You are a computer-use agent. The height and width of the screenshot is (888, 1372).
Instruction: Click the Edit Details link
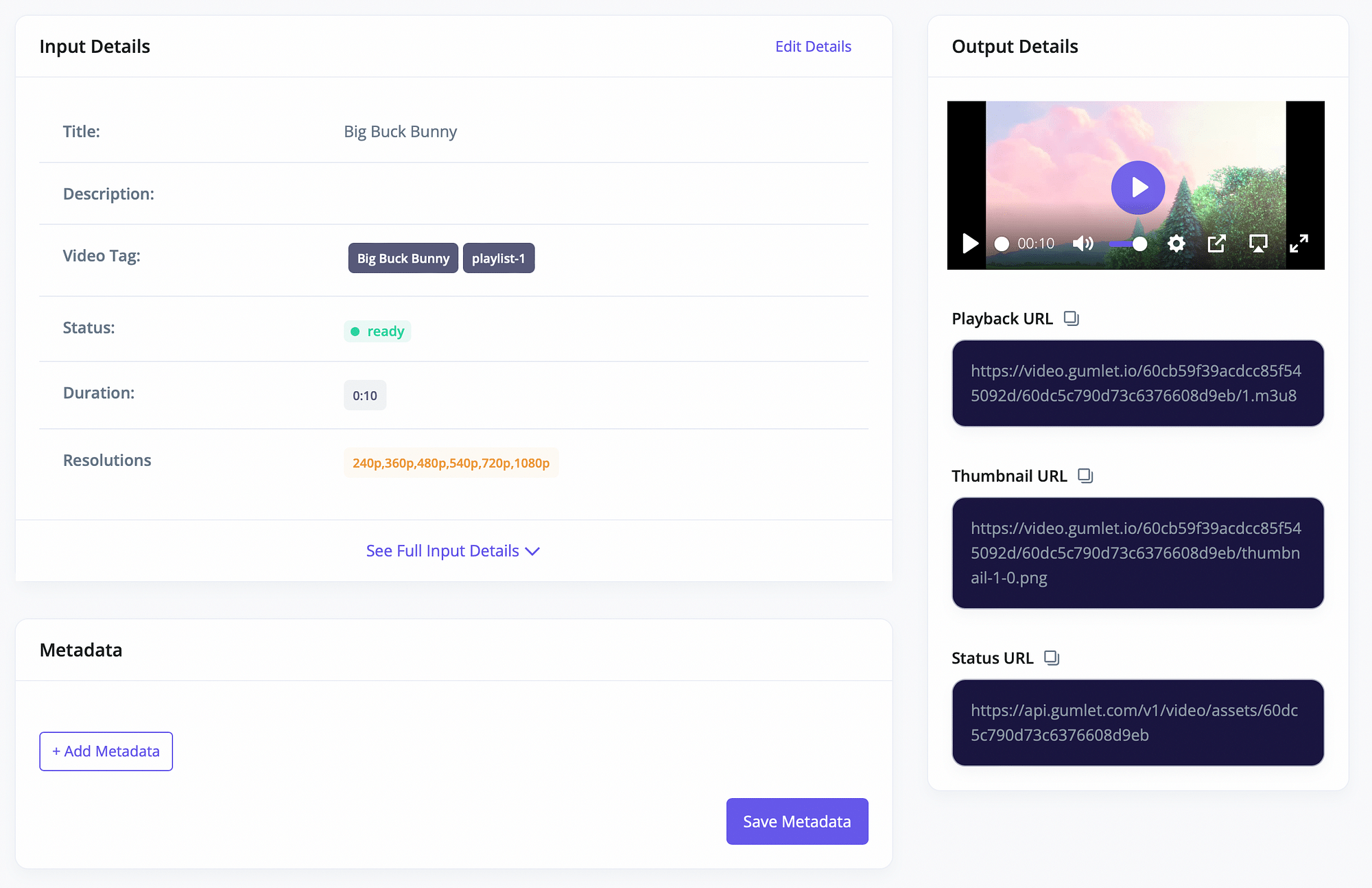click(813, 46)
